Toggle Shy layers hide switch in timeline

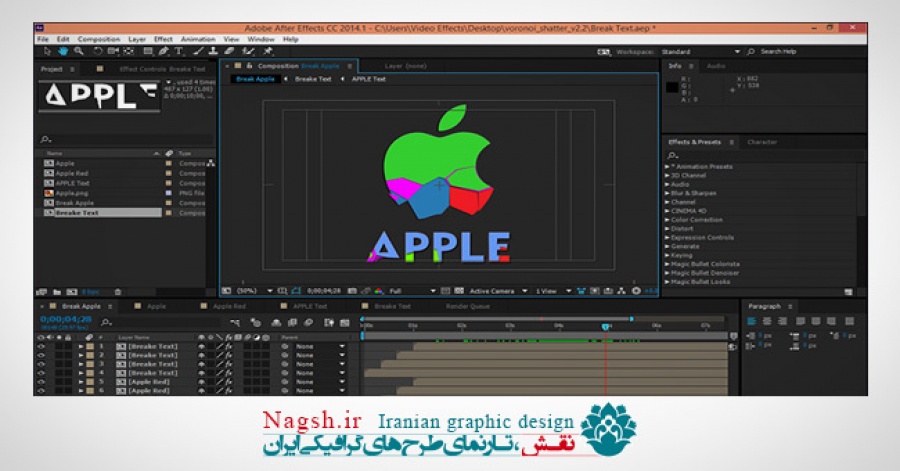(276, 323)
